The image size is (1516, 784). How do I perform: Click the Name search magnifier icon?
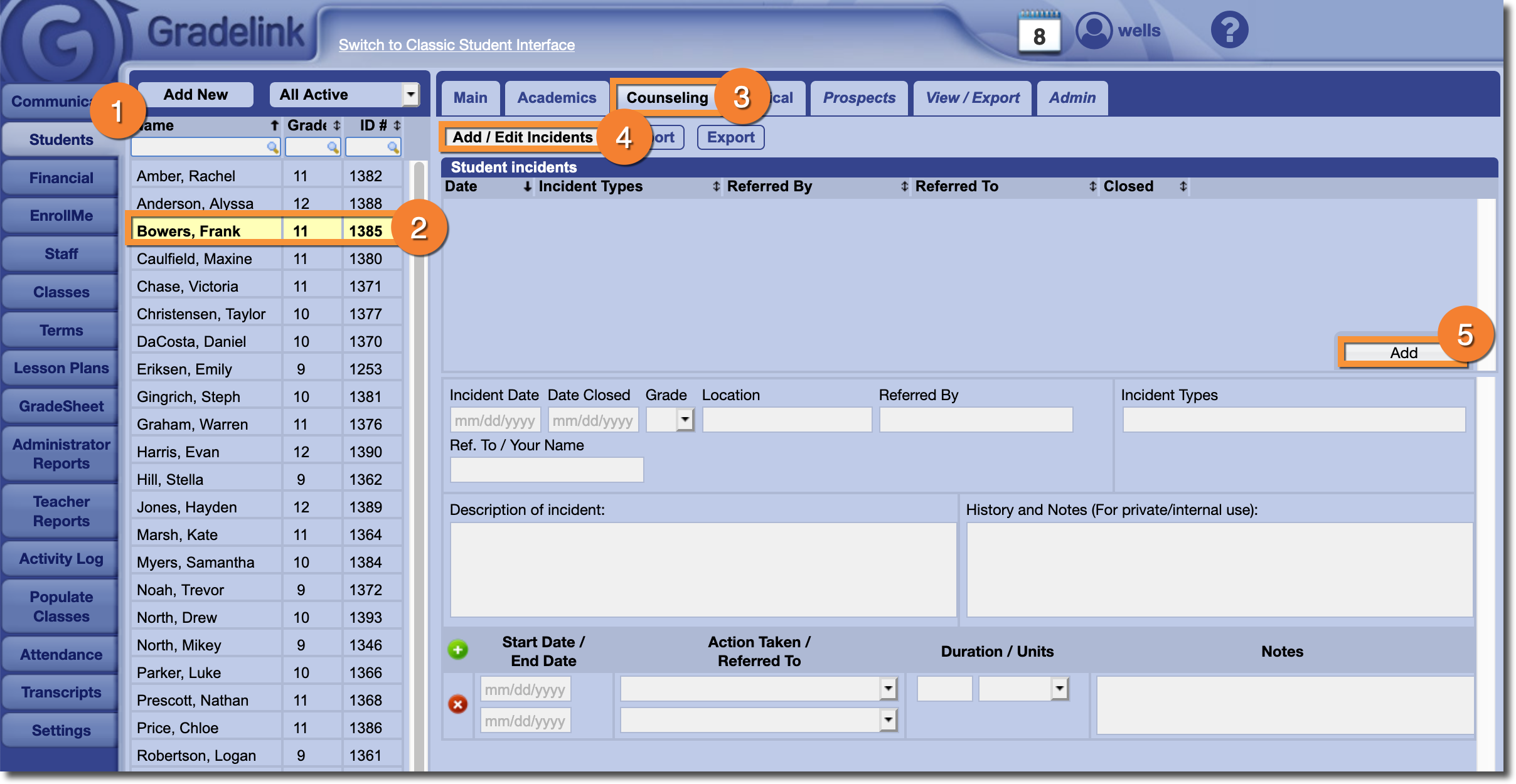272,147
